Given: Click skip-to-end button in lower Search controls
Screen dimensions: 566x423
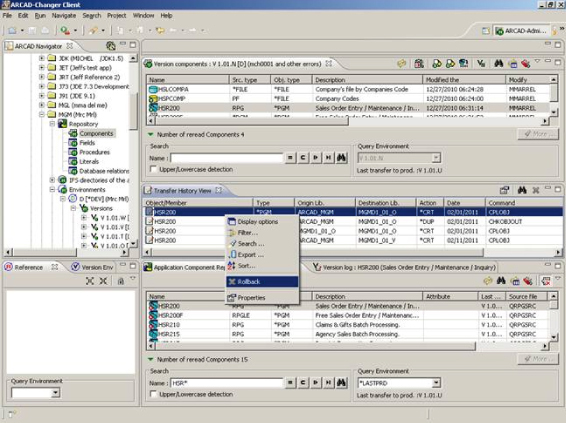Looking at the screenshot, I should (328, 383).
